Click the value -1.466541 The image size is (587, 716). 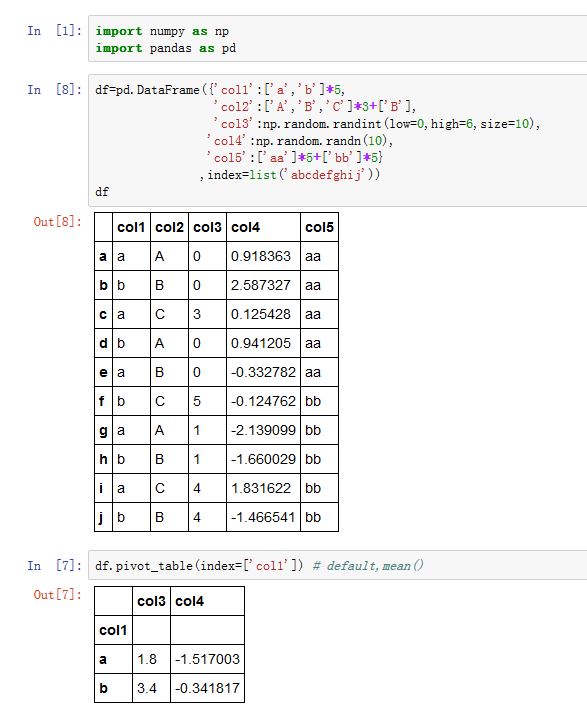263,517
